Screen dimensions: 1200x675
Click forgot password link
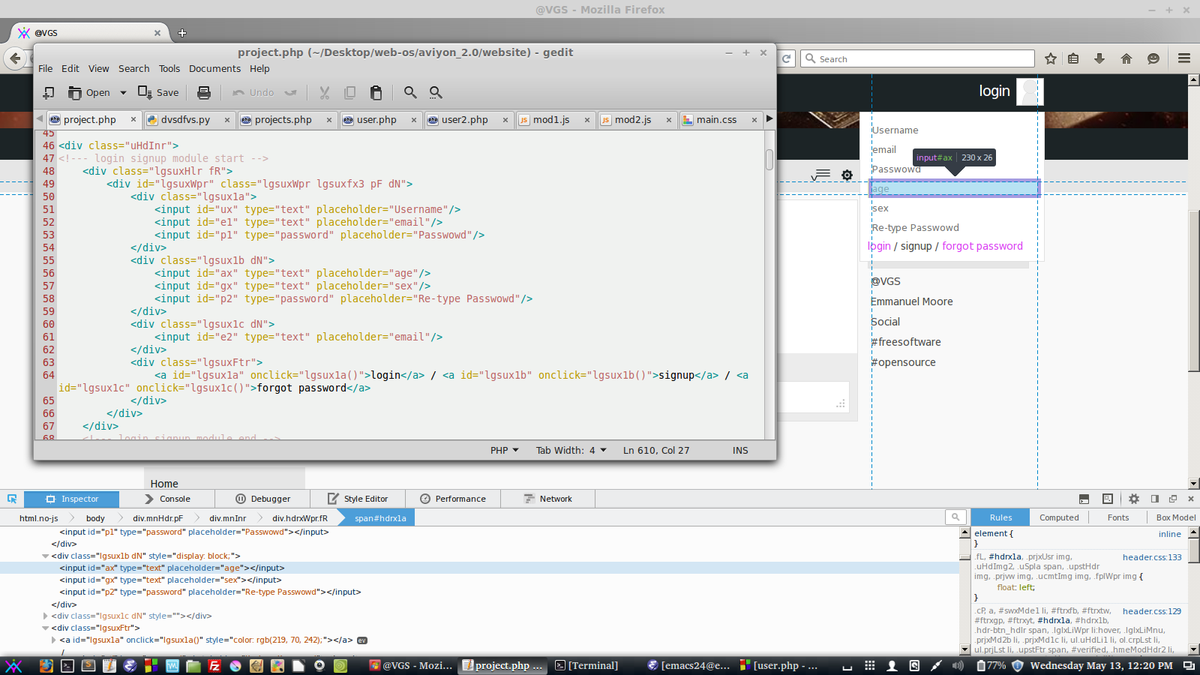click(x=982, y=246)
